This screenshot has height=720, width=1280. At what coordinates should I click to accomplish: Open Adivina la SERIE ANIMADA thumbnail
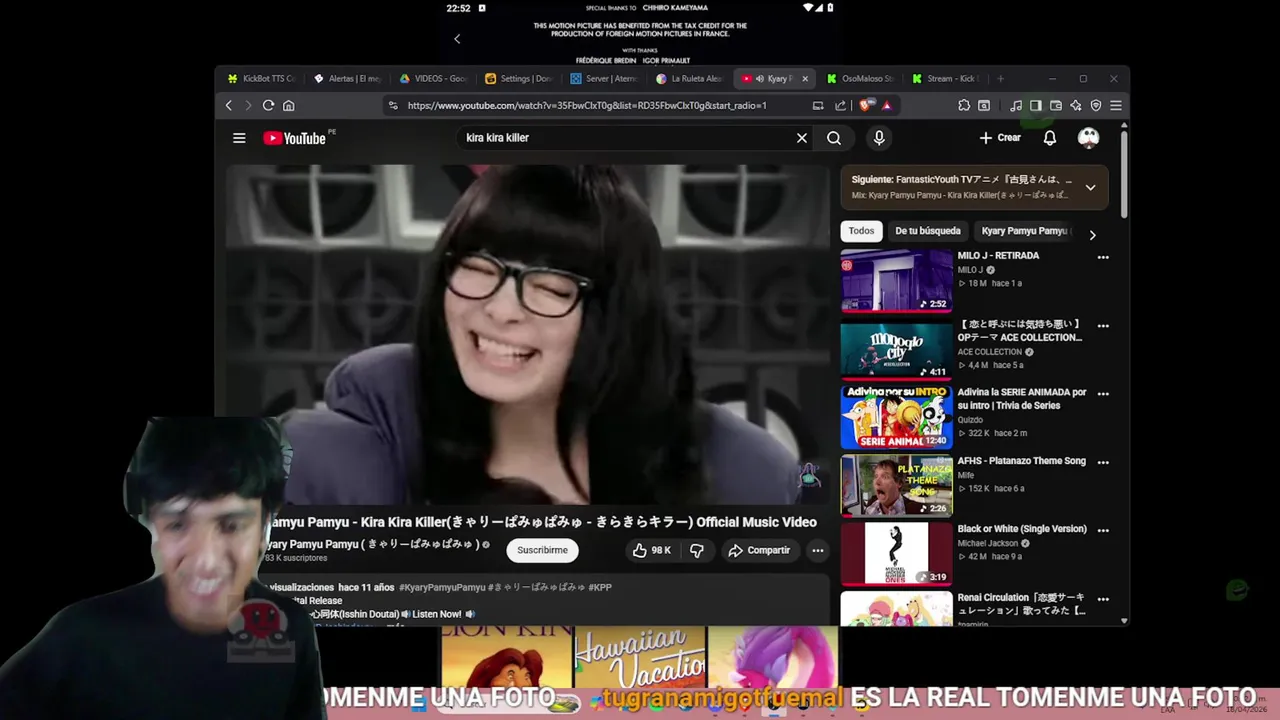tap(896, 417)
